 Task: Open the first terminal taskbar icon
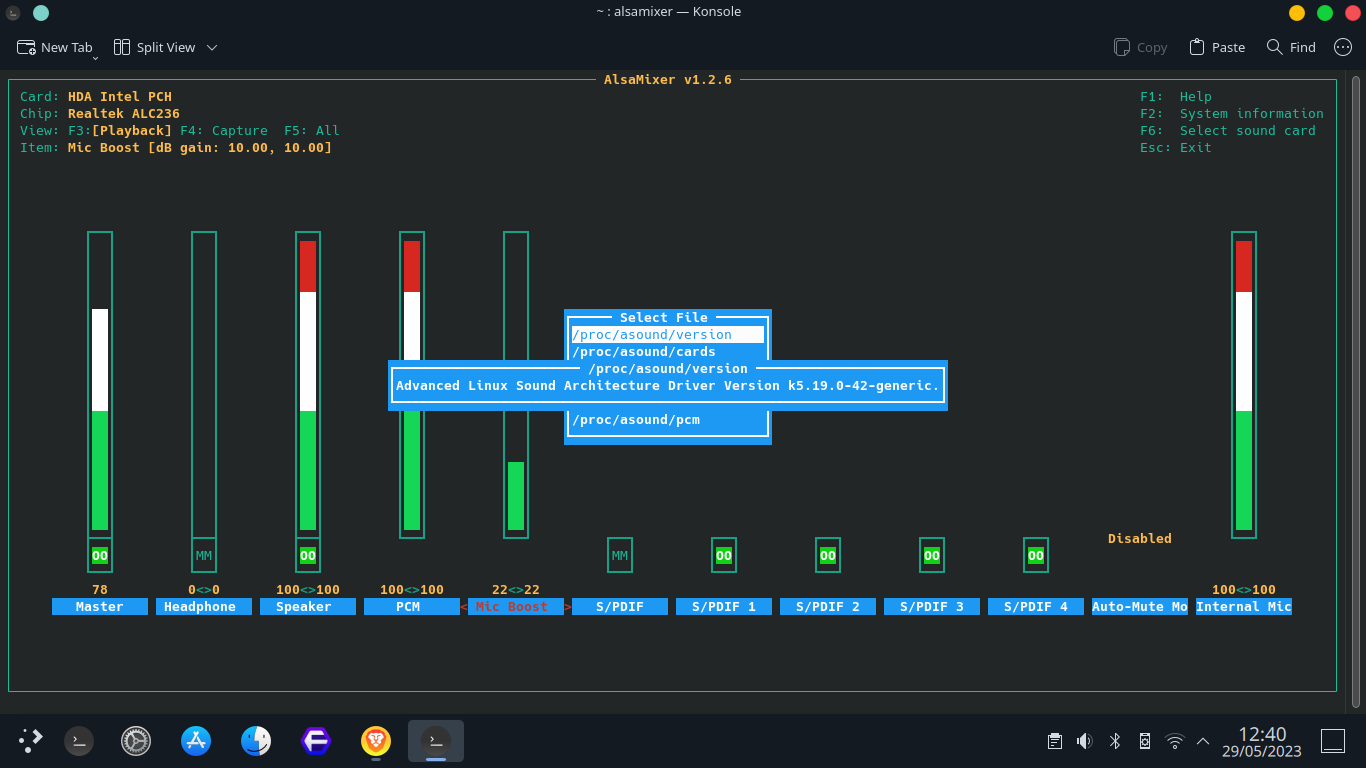click(79, 741)
